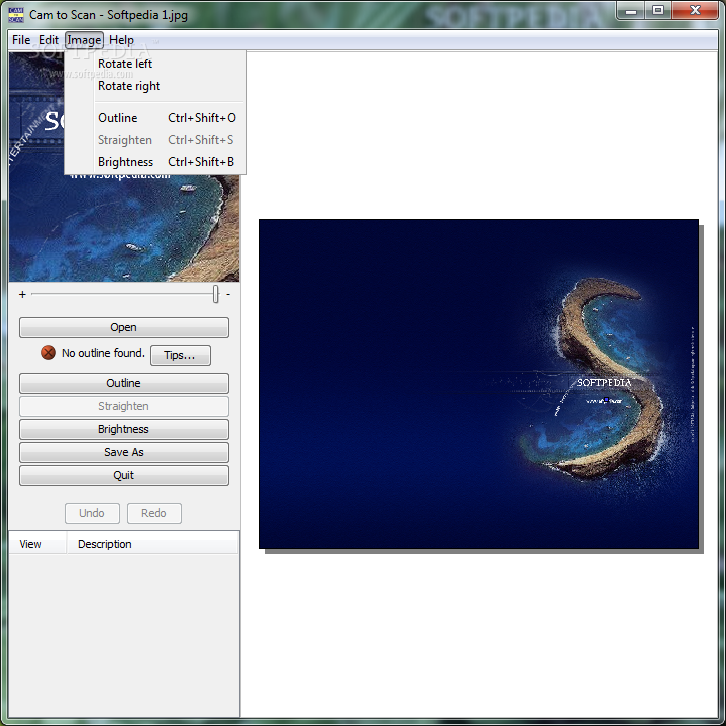Click the small blue marker on the image
Screen dimensions: 726x726
(x=606, y=400)
